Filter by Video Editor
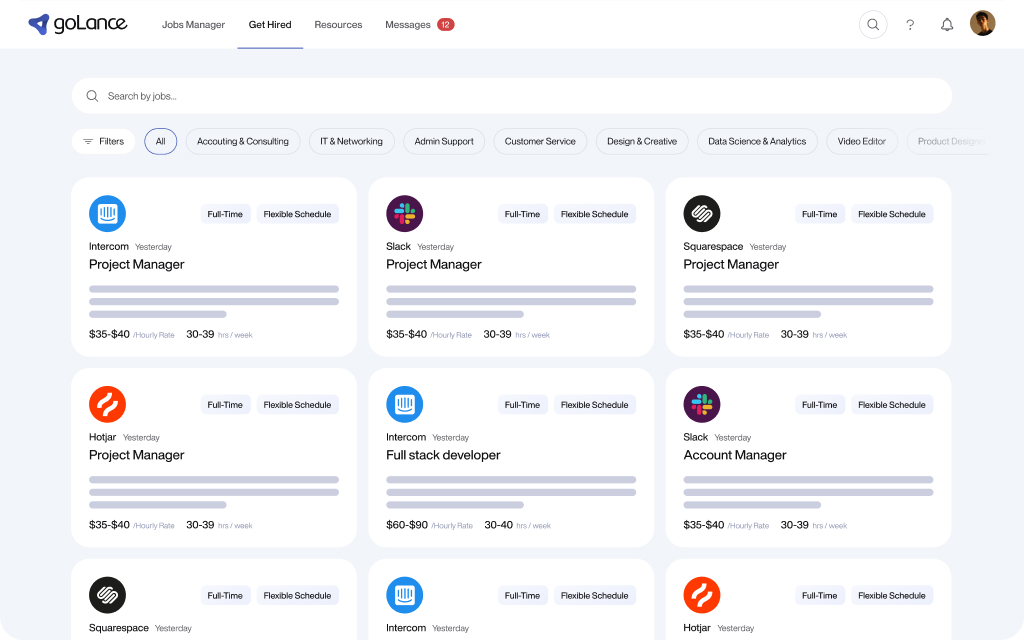Screen dimensions: 1024x640 862,141
